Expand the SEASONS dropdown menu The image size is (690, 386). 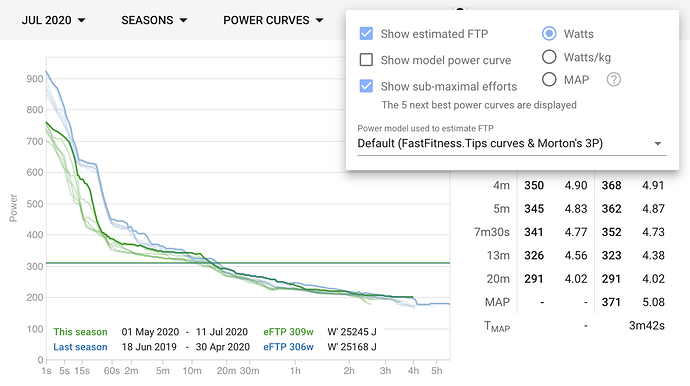tap(154, 20)
